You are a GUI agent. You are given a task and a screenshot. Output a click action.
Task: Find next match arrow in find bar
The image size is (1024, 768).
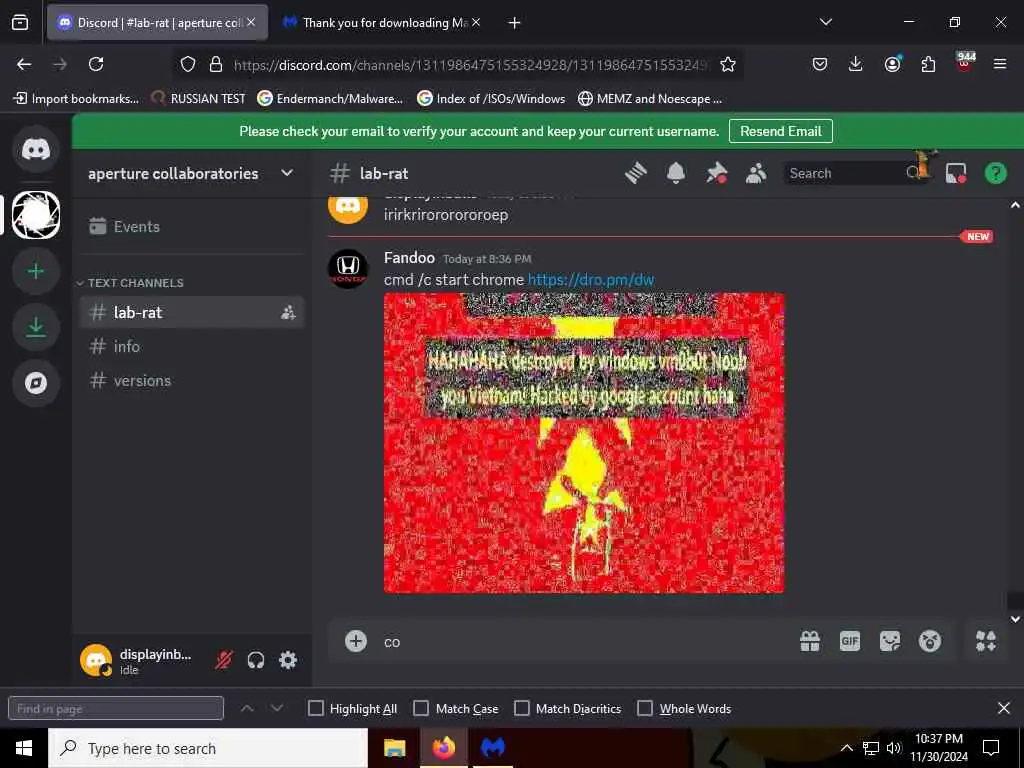(x=277, y=709)
